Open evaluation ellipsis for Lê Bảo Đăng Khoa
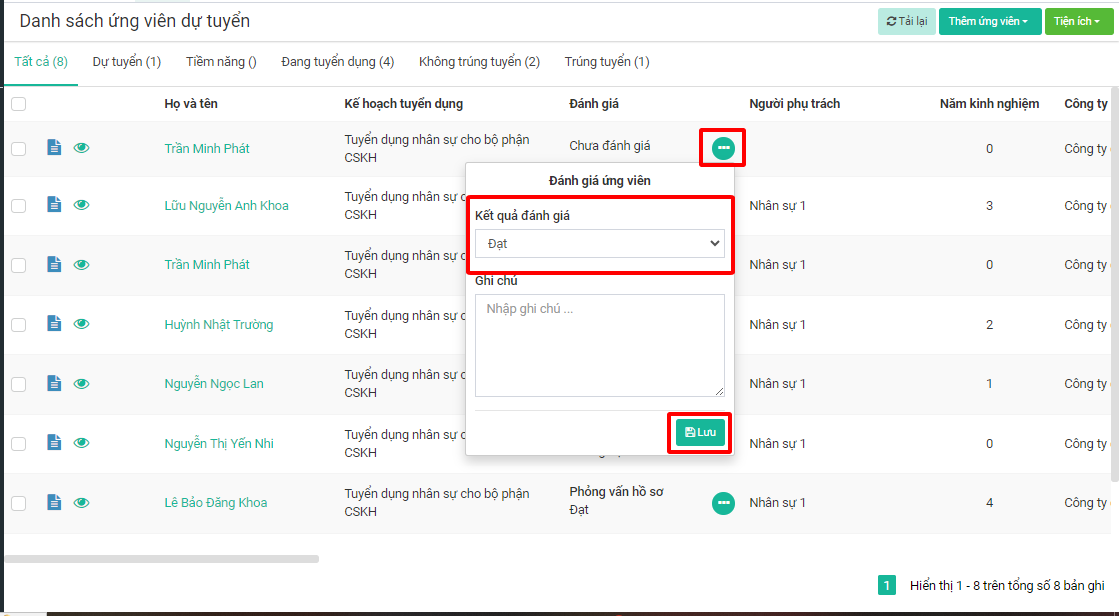 723,503
